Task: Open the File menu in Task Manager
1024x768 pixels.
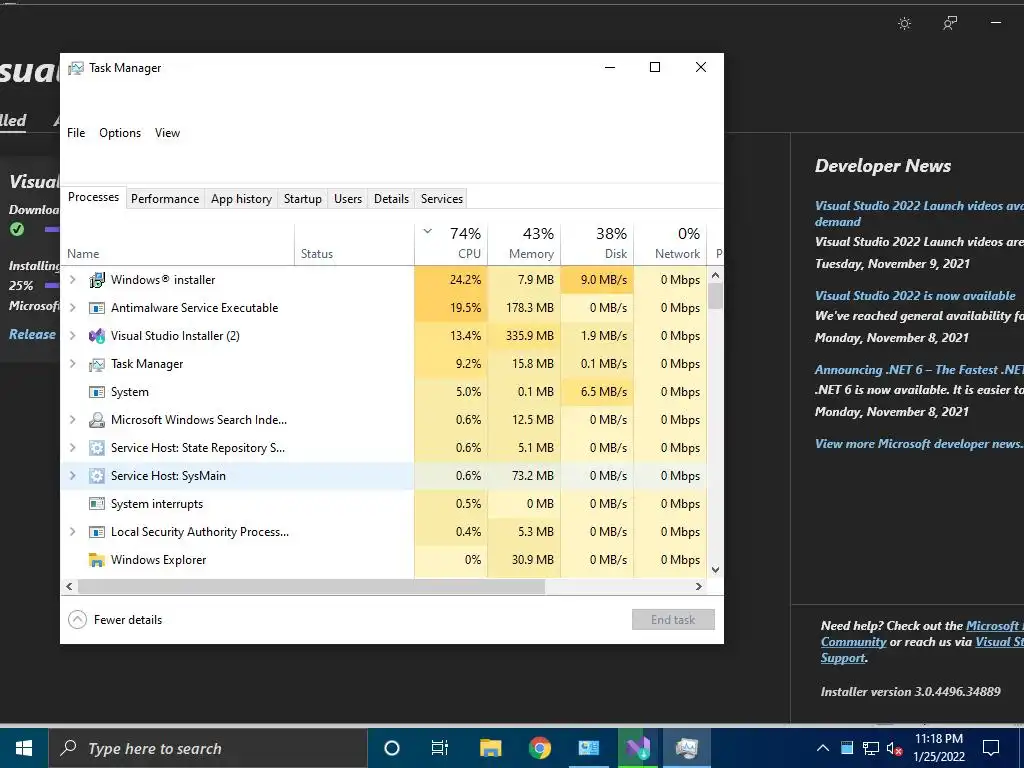Action: (x=76, y=133)
